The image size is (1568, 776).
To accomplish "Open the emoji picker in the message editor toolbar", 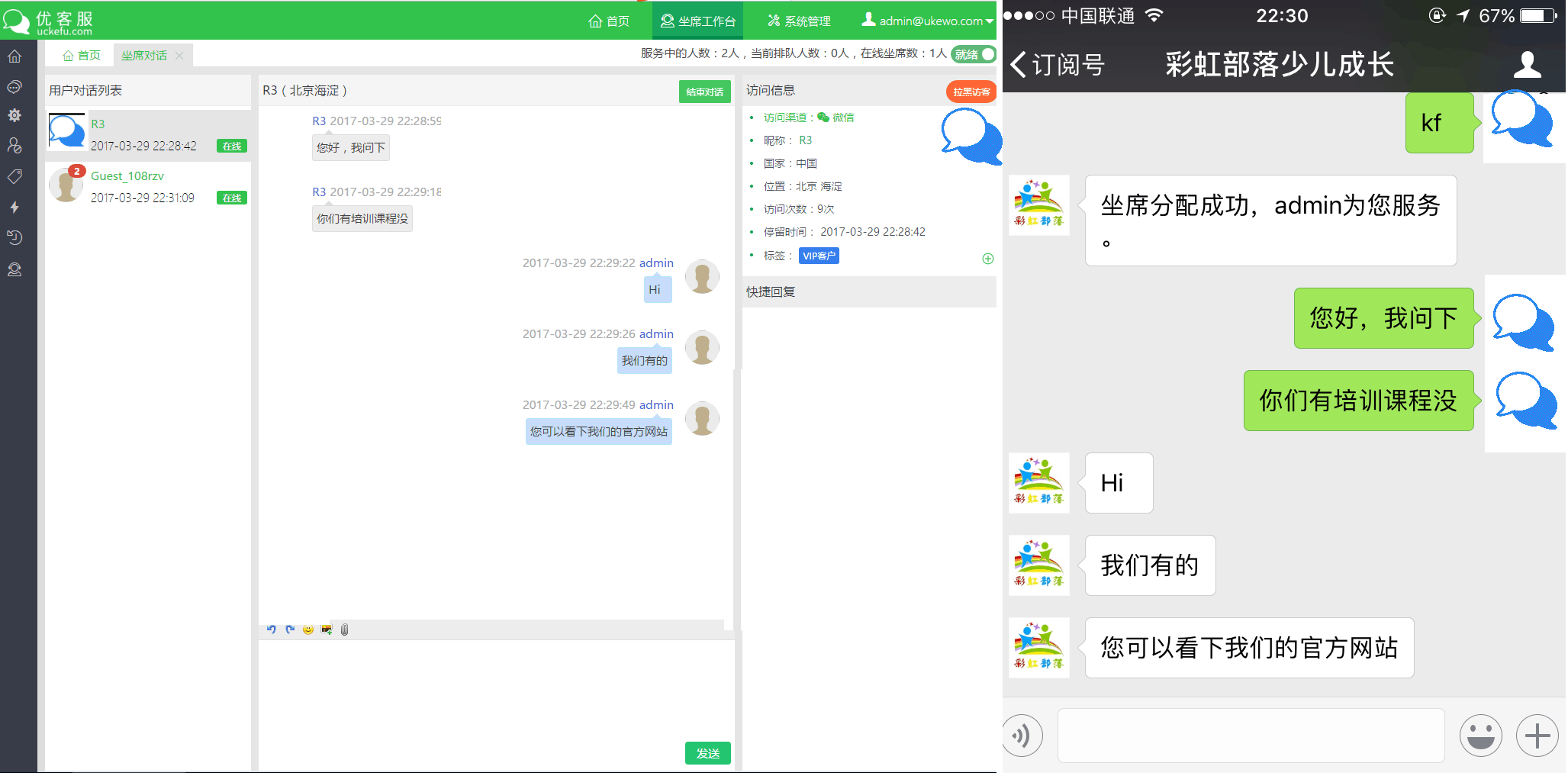I will tap(308, 629).
